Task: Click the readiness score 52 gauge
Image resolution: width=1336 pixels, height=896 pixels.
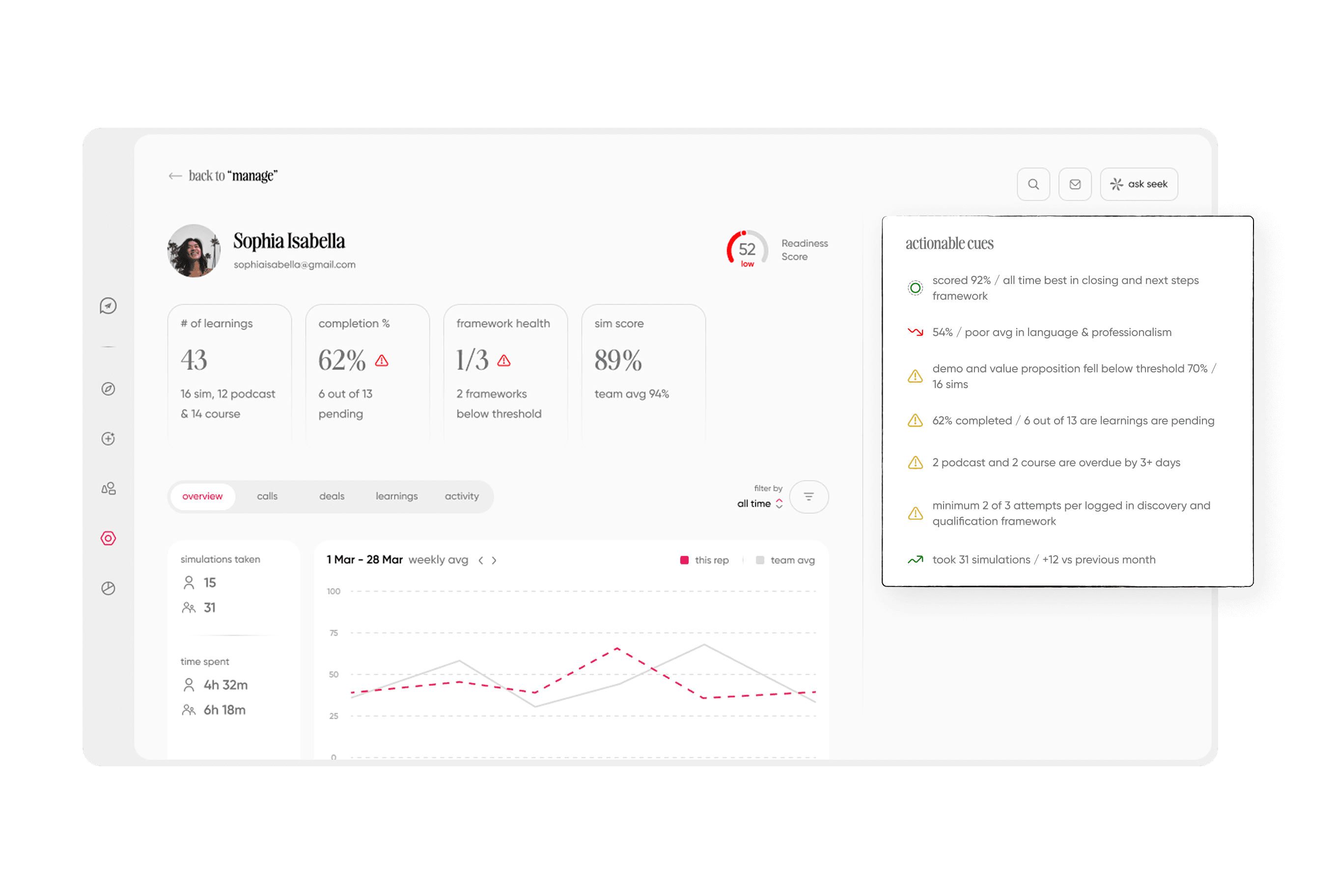Action: click(x=747, y=250)
